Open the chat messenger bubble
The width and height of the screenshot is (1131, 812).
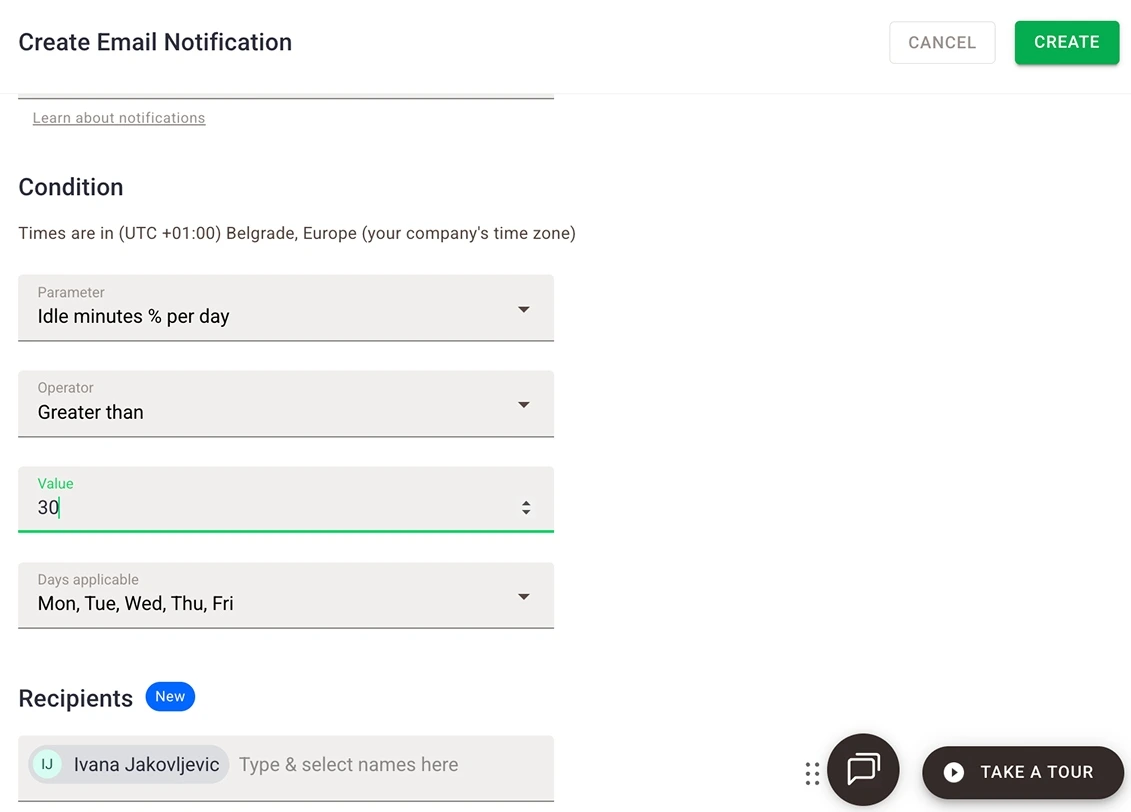pos(862,770)
